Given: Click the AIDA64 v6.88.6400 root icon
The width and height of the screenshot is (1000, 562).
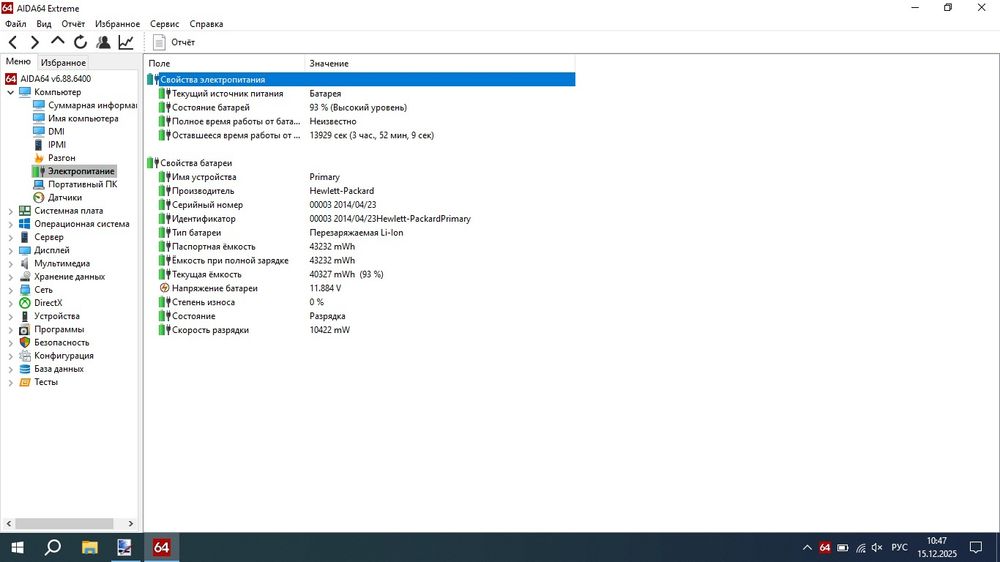Looking at the screenshot, I should pos(11,78).
